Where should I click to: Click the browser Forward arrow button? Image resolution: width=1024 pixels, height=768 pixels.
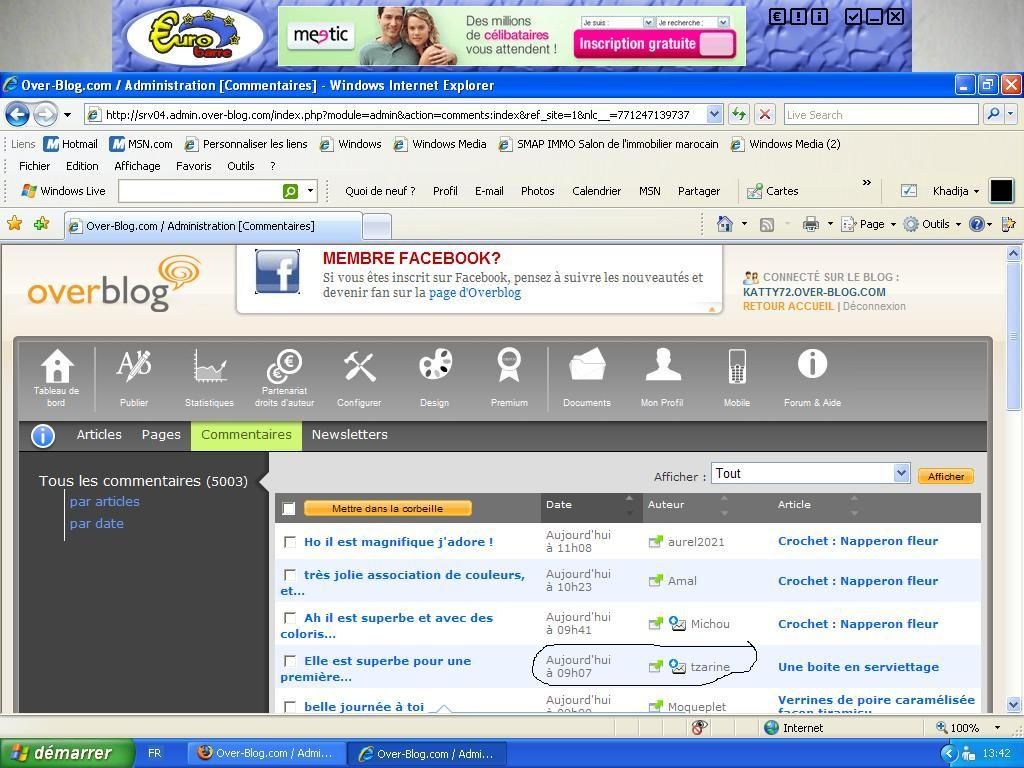(45, 115)
